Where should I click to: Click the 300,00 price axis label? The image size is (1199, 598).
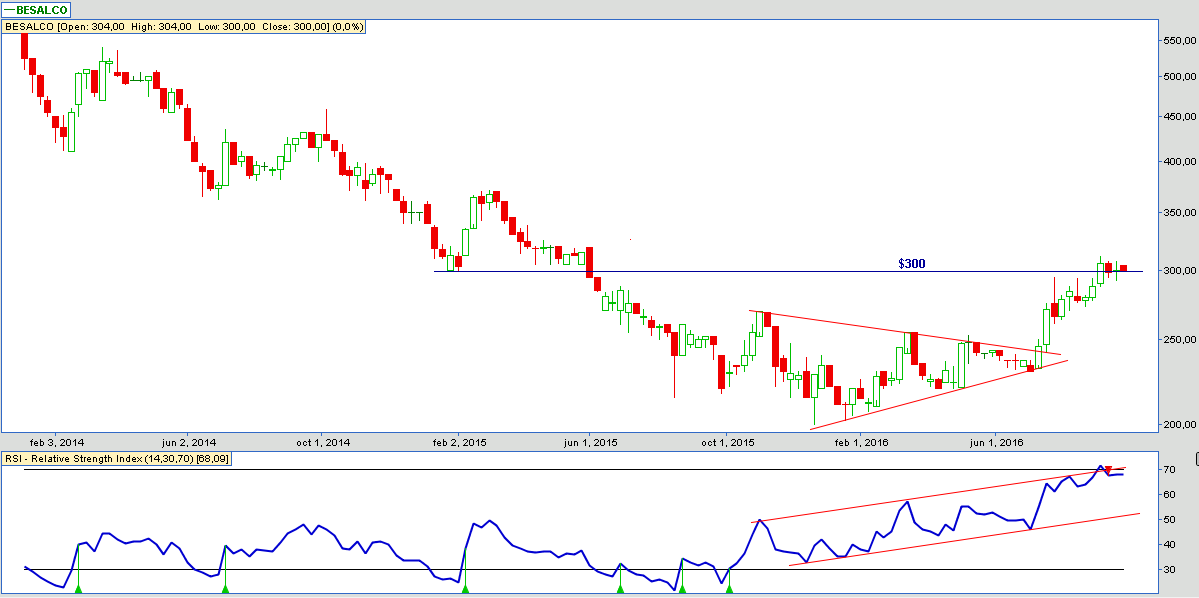pyautogui.click(x=1180, y=271)
